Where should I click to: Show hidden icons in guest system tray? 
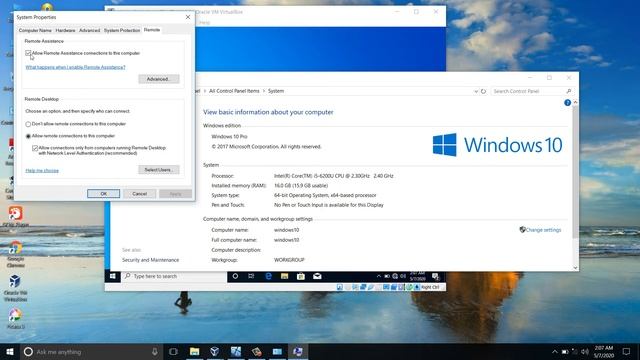tap(378, 276)
